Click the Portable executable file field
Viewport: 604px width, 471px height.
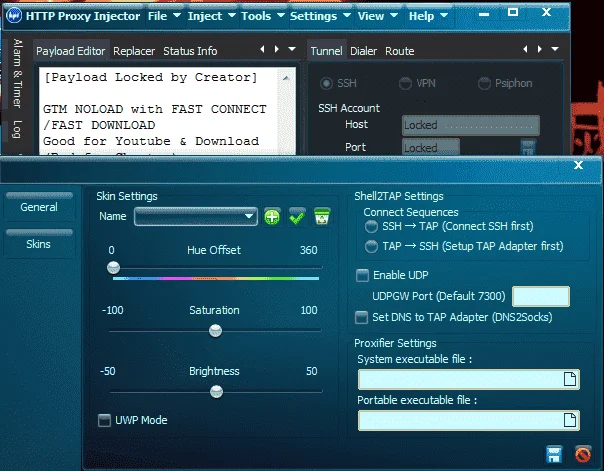tap(468, 420)
